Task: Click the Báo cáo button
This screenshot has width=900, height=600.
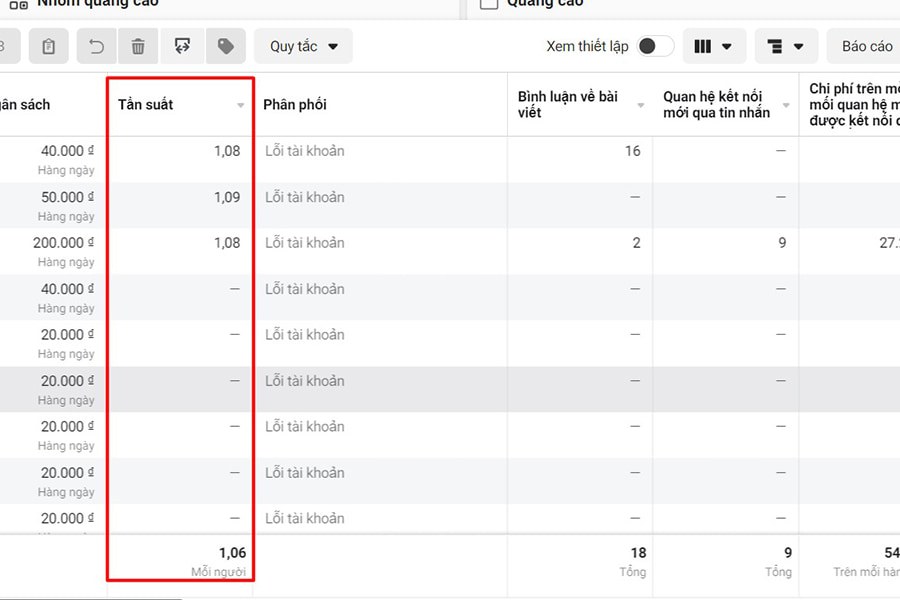Action: [866, 46]
